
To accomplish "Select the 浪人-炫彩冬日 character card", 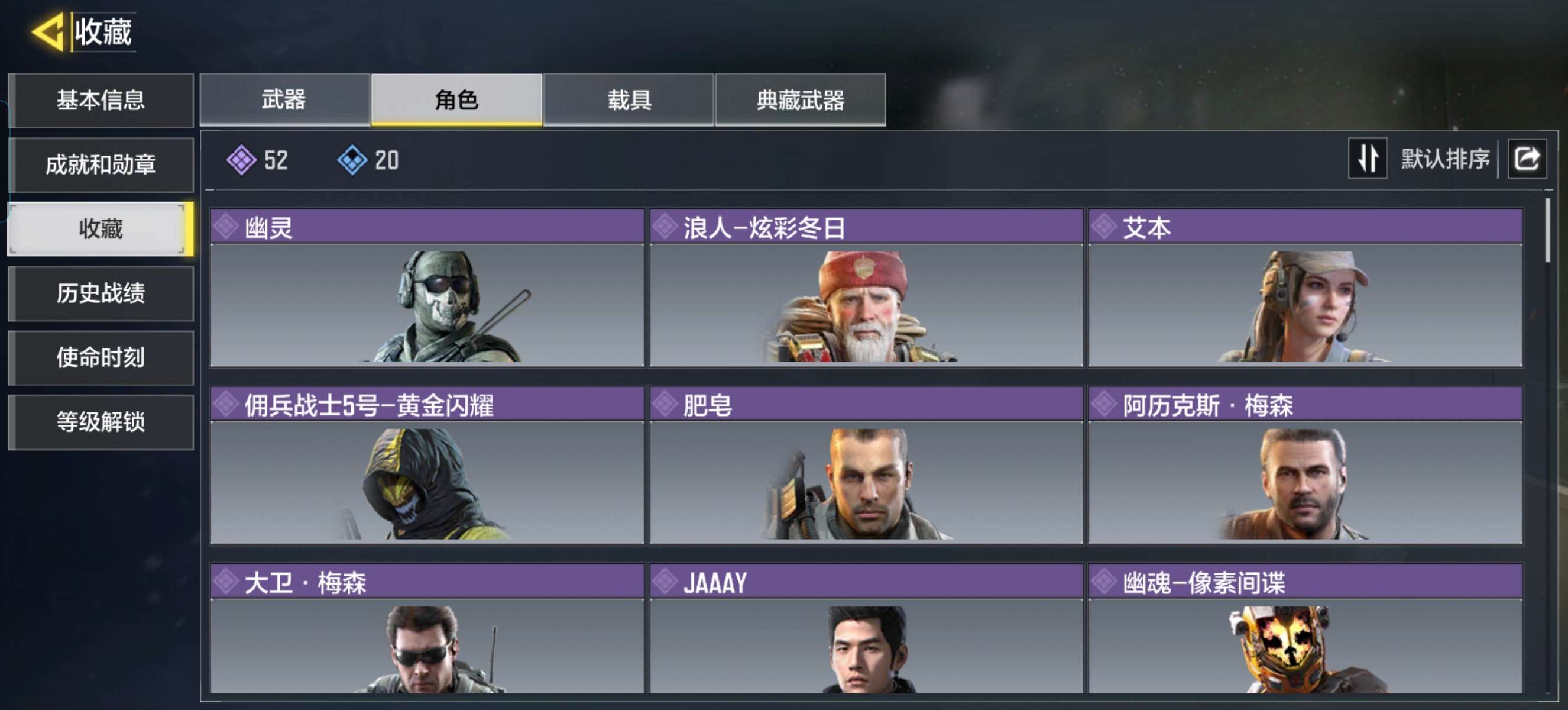I will point(866,288).
